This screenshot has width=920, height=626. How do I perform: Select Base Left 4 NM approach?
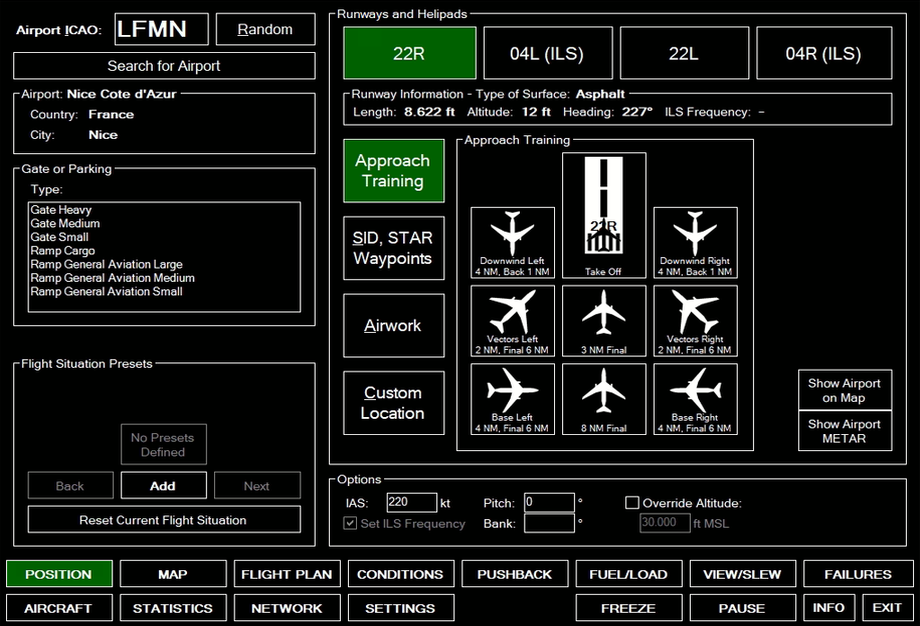tap(512, 399)
